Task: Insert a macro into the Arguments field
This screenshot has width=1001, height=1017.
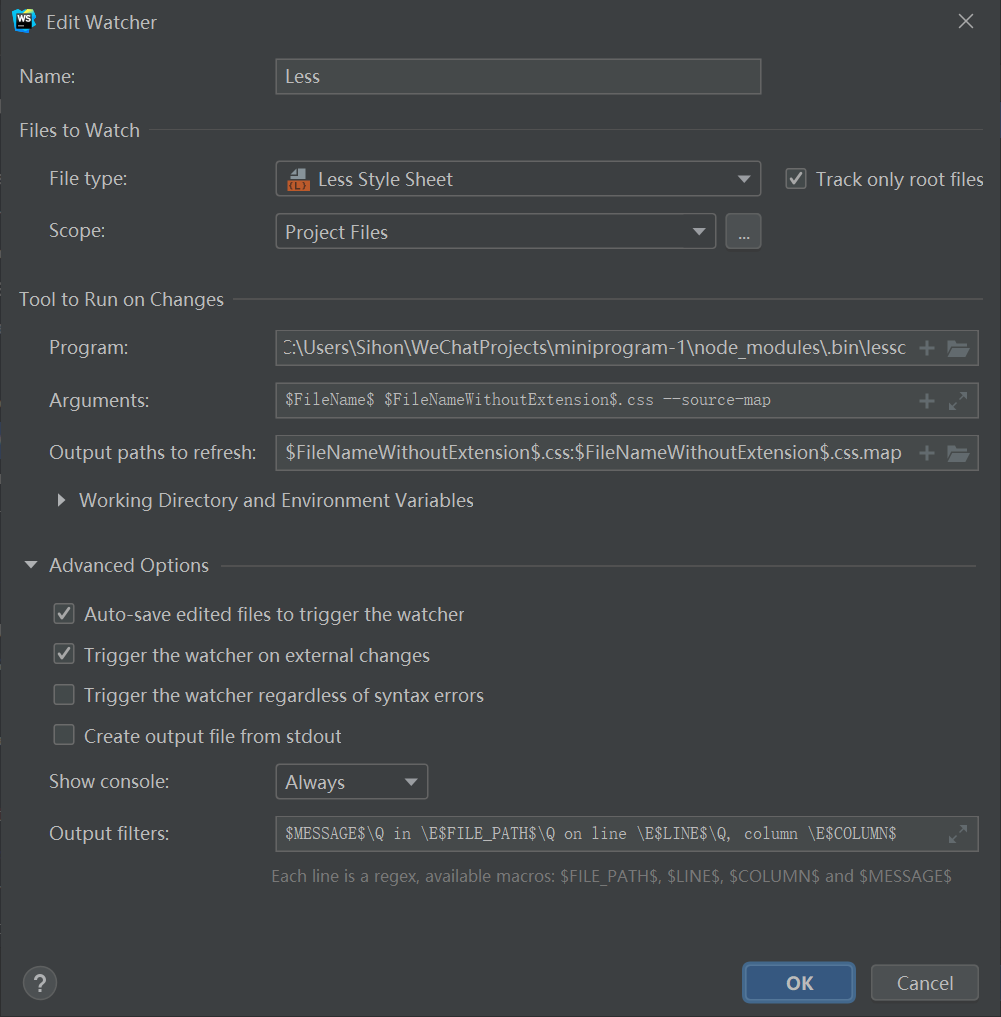Action: (926, 400)
